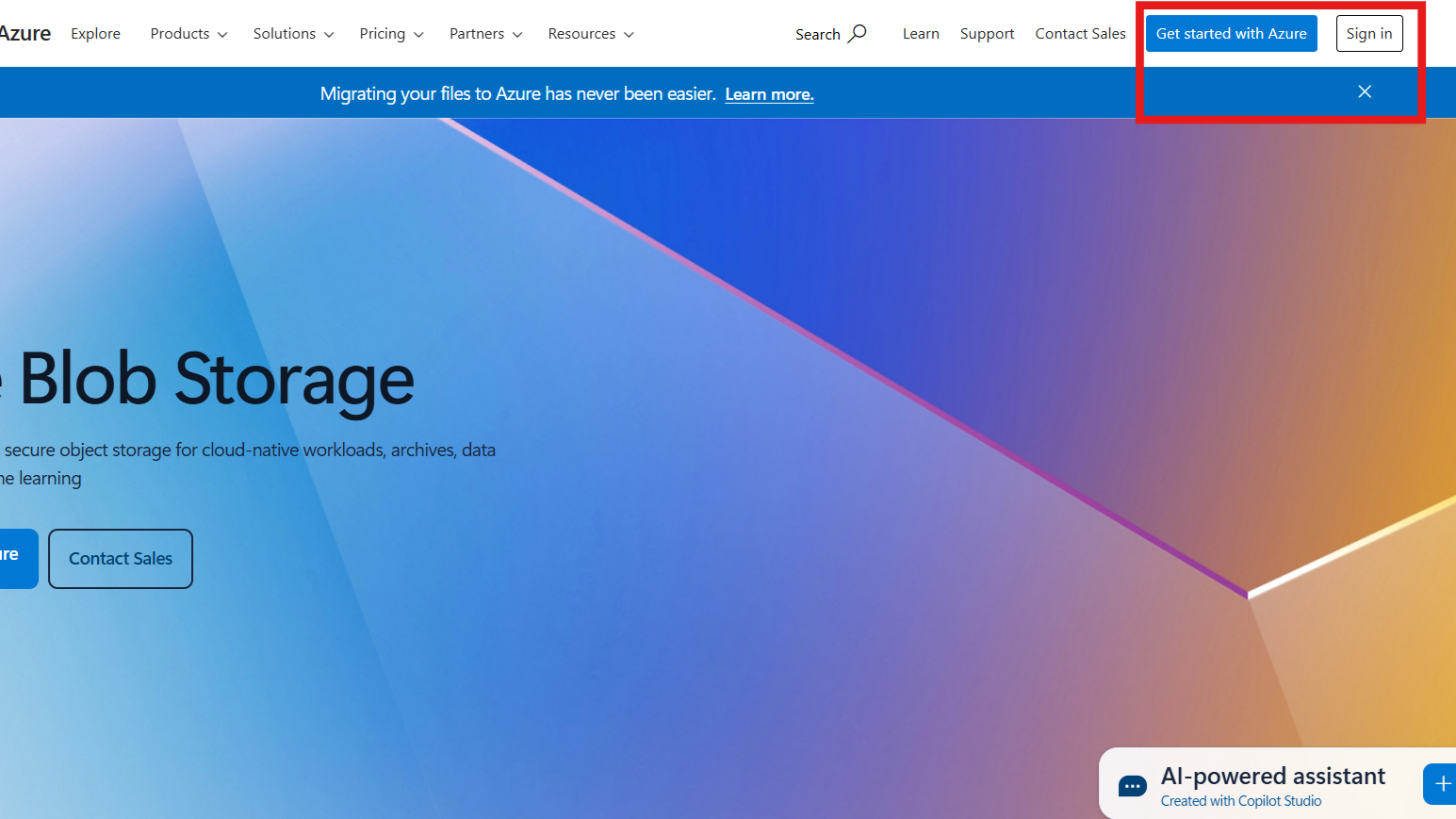
Task: Click the AI-powered assistant title
Action: pos(1272,776)
